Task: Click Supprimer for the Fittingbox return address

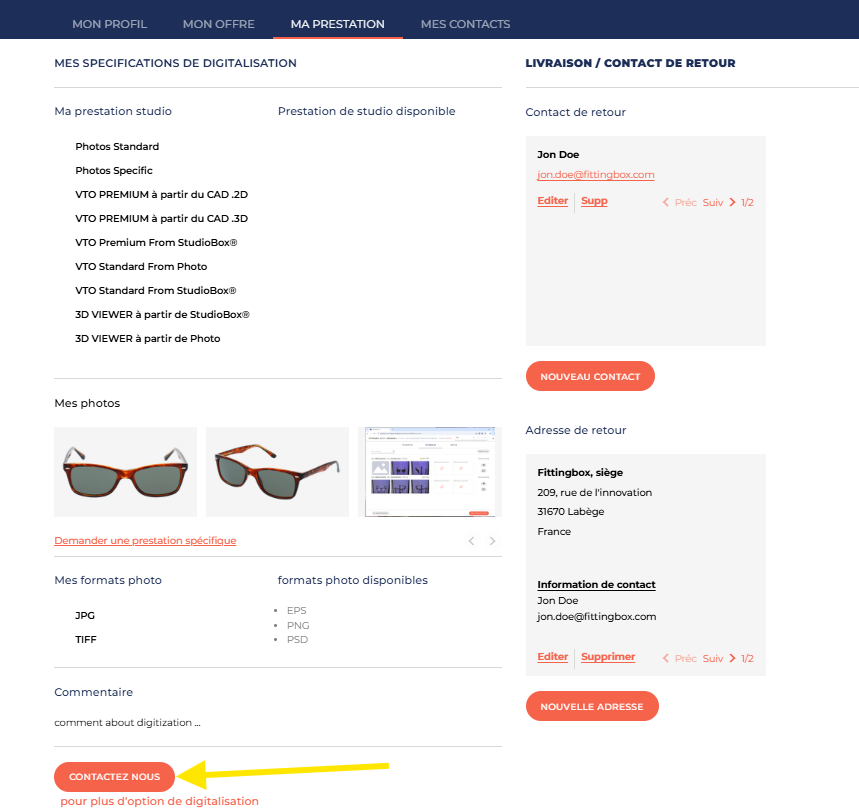Action: tap(608, 657)
